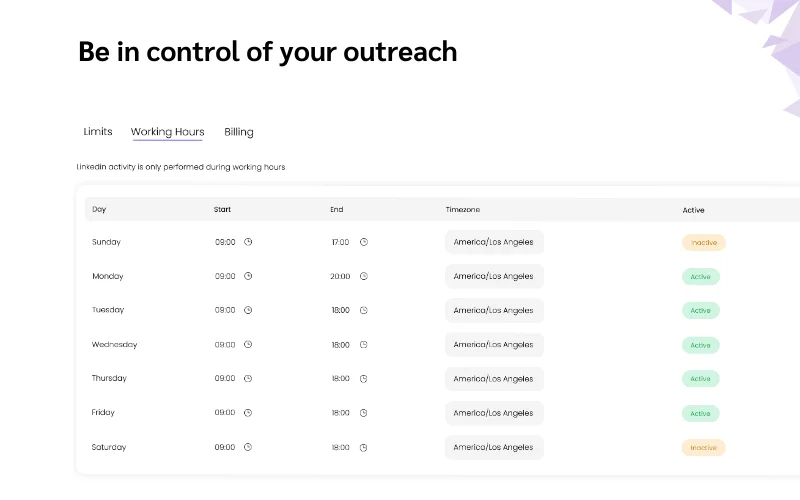
Task: Open Monday's America/Los Angeles timezone dropdown
Action: tap(494, 276)
